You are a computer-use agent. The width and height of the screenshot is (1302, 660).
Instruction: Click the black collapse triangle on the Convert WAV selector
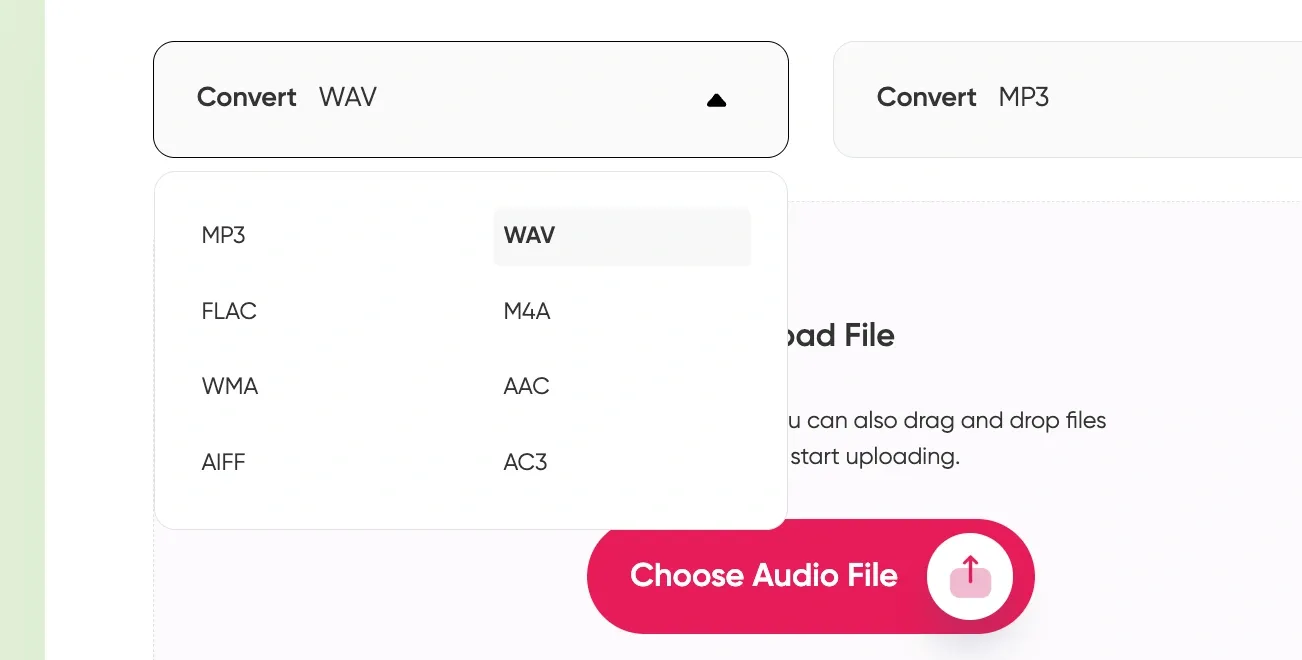716,99
